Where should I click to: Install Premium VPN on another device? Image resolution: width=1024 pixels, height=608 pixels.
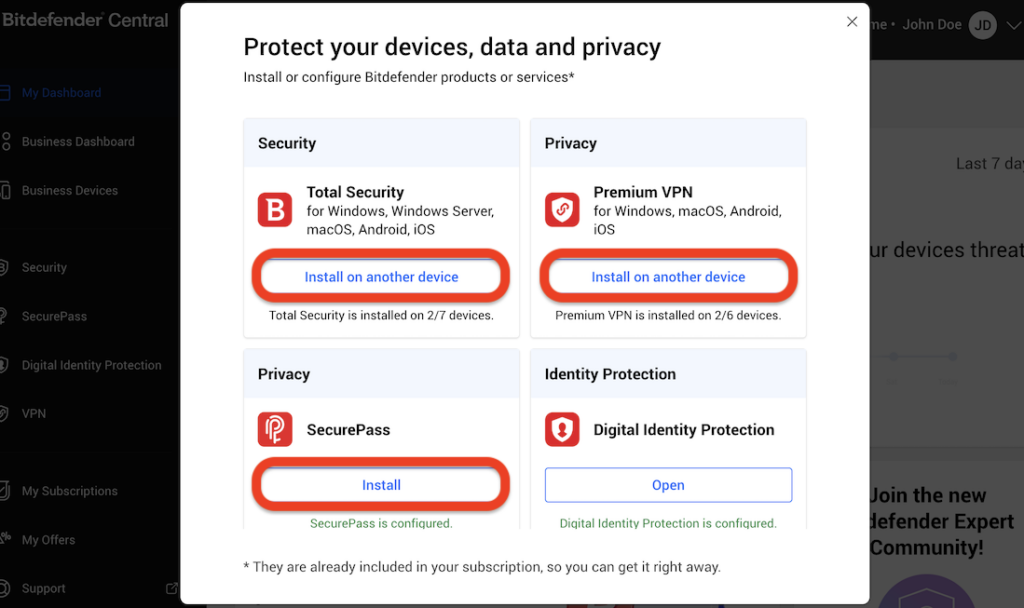pos(668,275)
